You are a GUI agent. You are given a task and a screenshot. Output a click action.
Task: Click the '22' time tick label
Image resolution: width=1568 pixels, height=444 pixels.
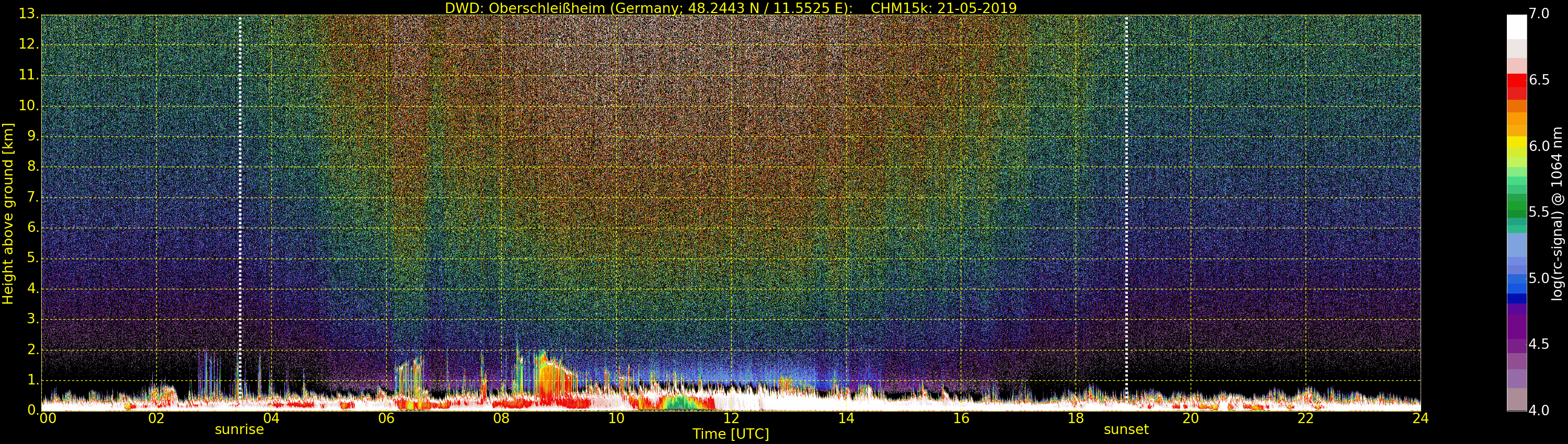point(1306,418)
